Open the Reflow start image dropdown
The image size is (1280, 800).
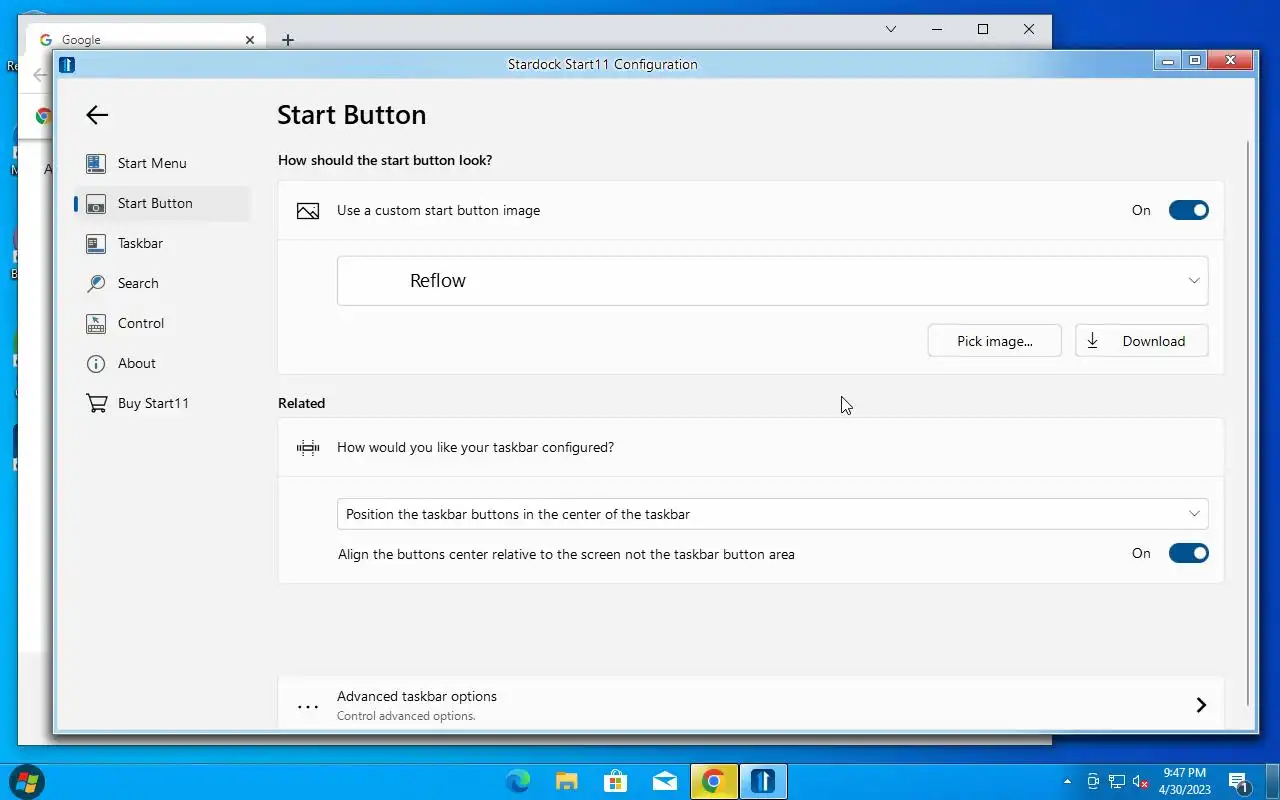tap(772, 281)
